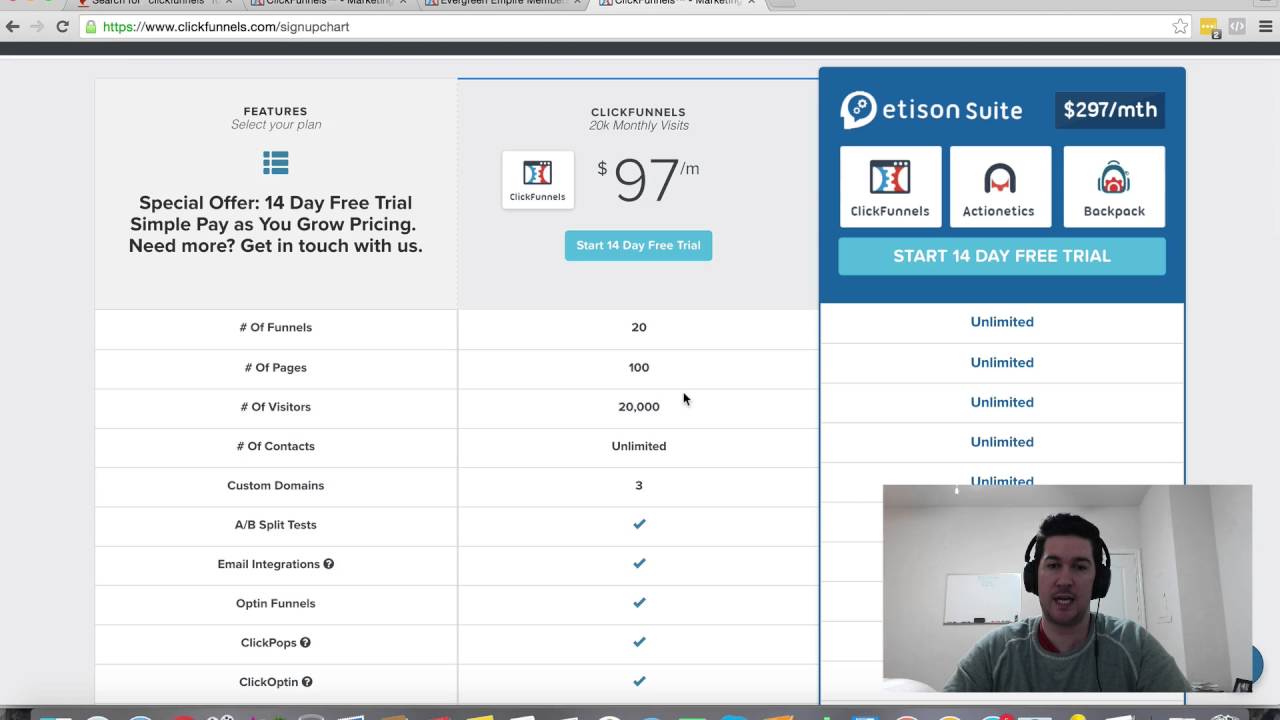Click the black 'Unlimited' contacts value
Viewport: 1280px width, 720px height.
click(639, 446)
